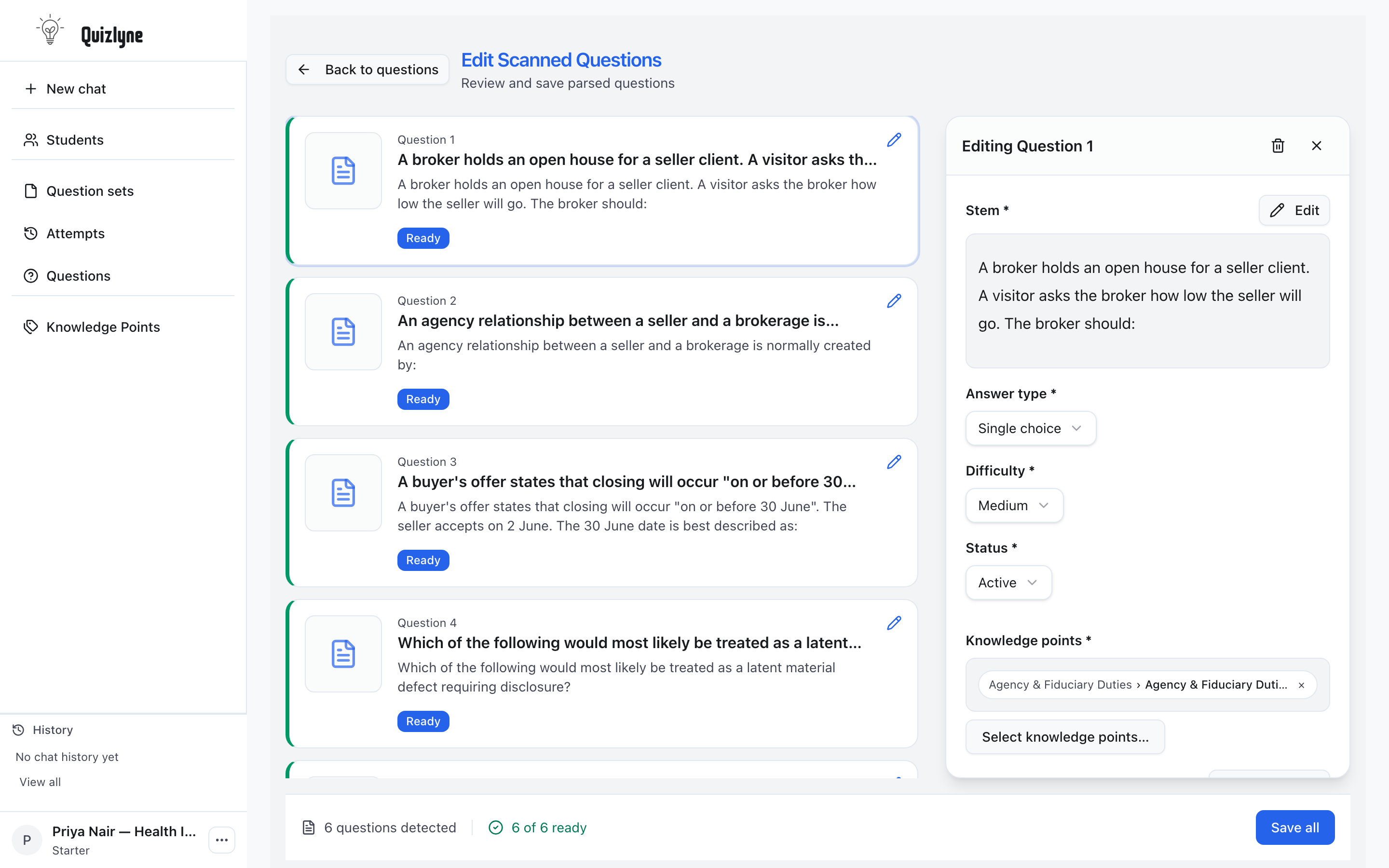Screen dimensions: 1389x868
Task: Click the Students people icon
Action: pos(31,140)
